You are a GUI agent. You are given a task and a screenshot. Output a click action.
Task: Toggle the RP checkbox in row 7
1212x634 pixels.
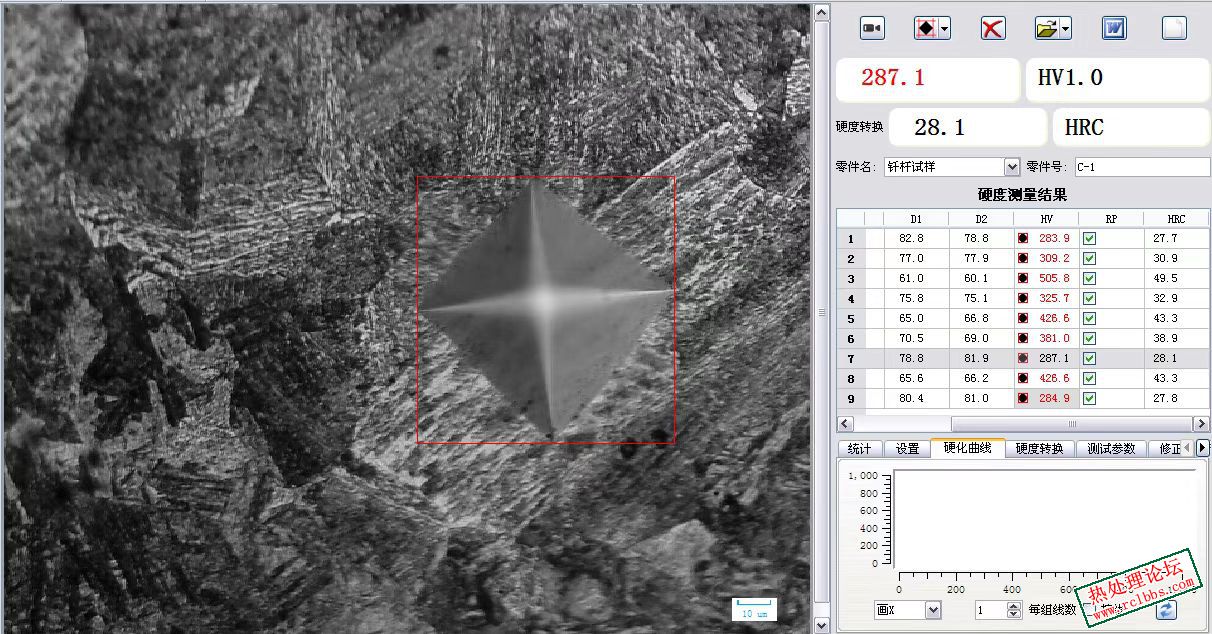(1090, 358)
